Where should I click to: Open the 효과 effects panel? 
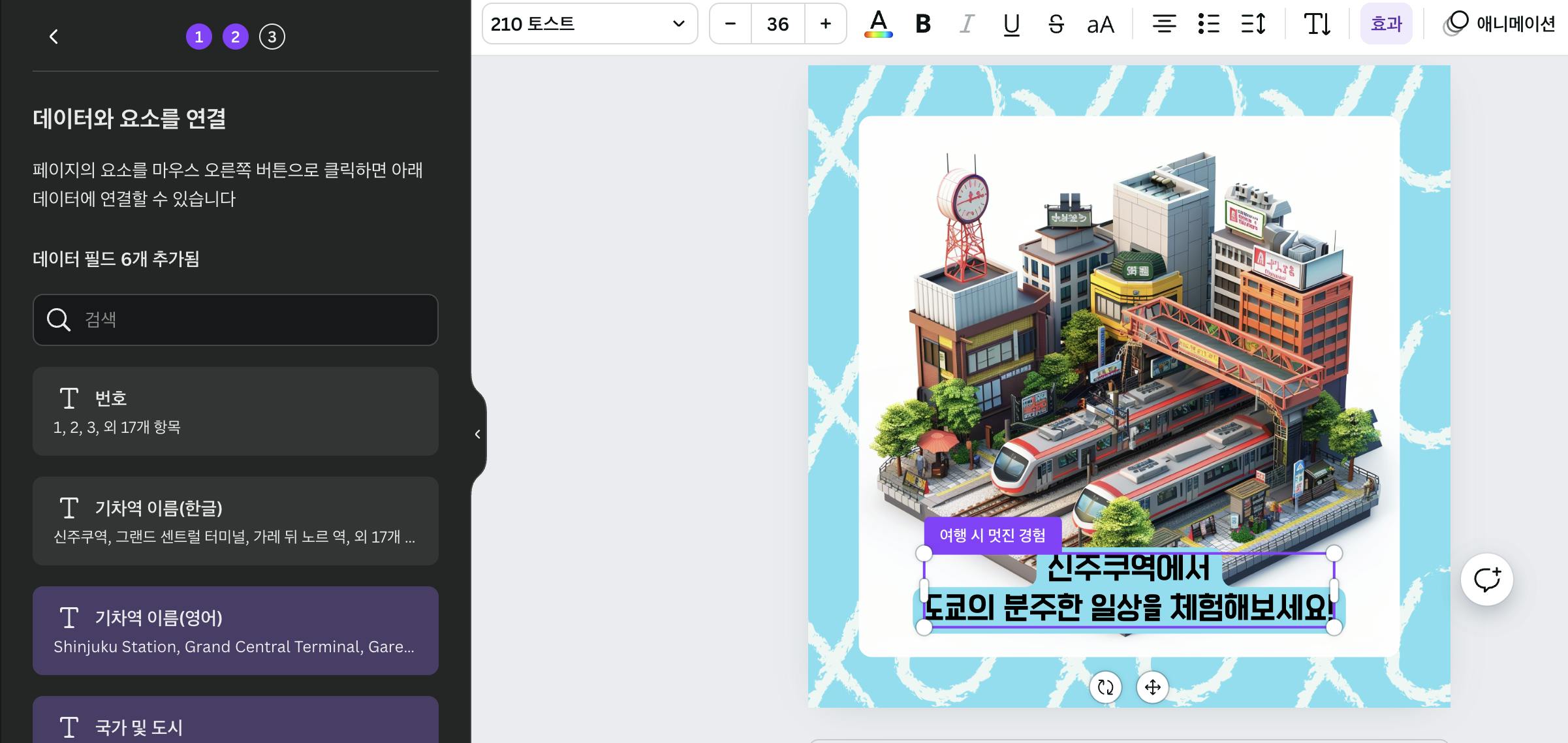(1386, 24)
